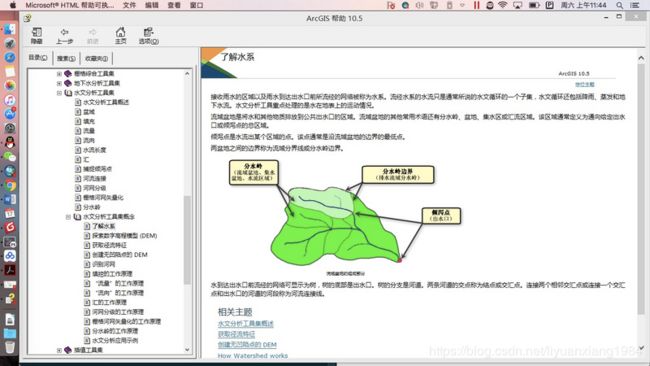The width and height of the screenshot is (650, 366).
Task: Click the ArcGIS Help window title icon
Action: (x=27, y=18)
